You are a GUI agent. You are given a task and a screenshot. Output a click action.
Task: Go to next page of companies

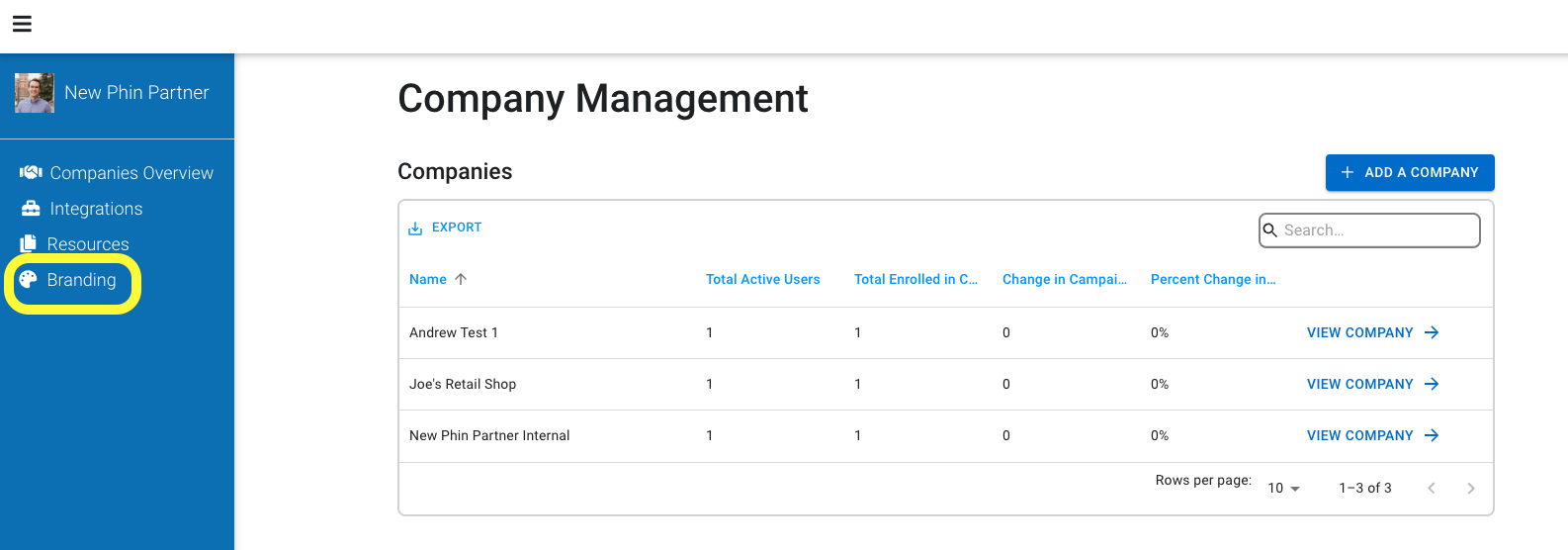coord(1471,488)
